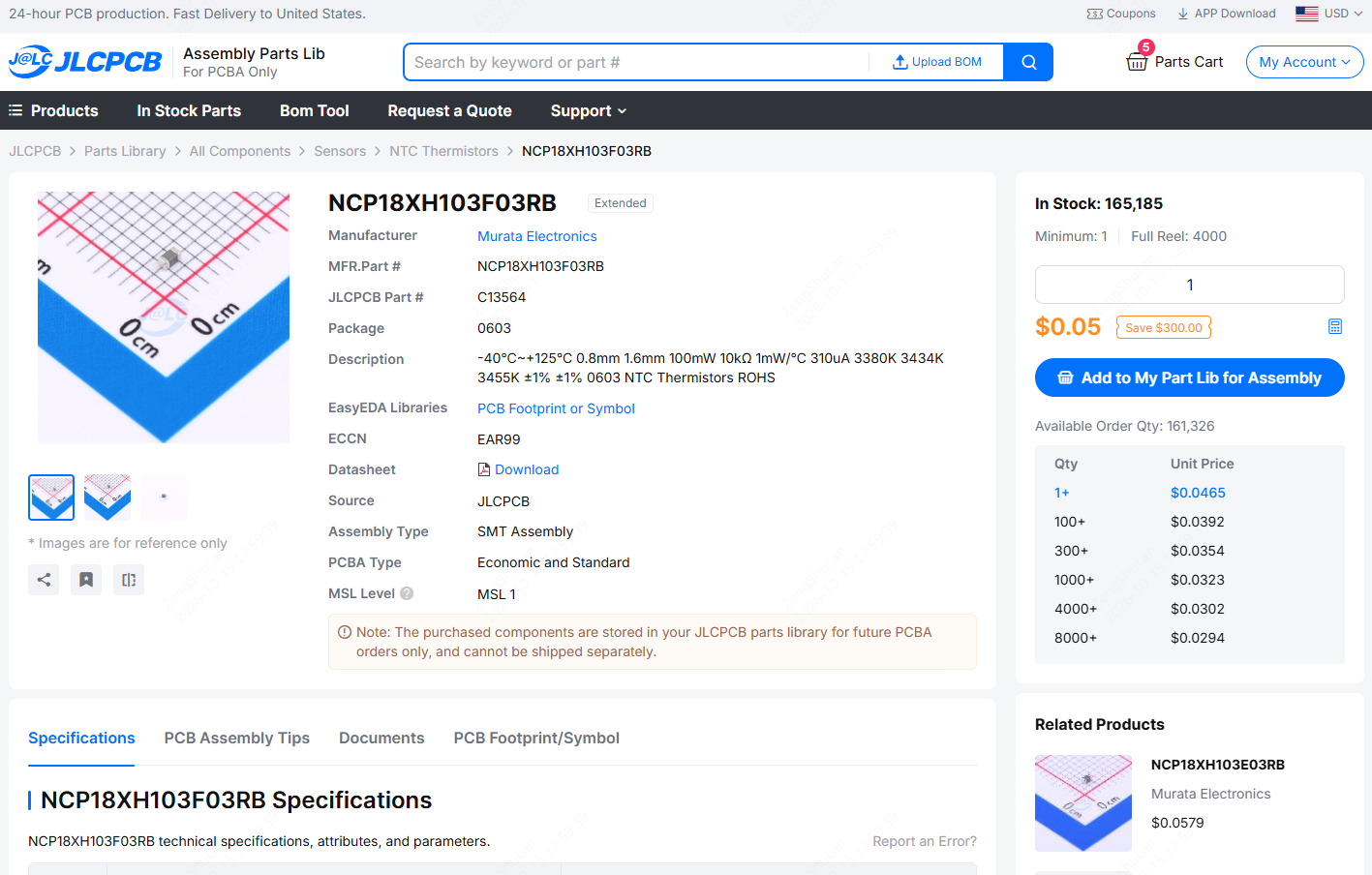This screenshot has height=875, width=1372.
Task: Expand the Support menu
Action: [589, 110]
